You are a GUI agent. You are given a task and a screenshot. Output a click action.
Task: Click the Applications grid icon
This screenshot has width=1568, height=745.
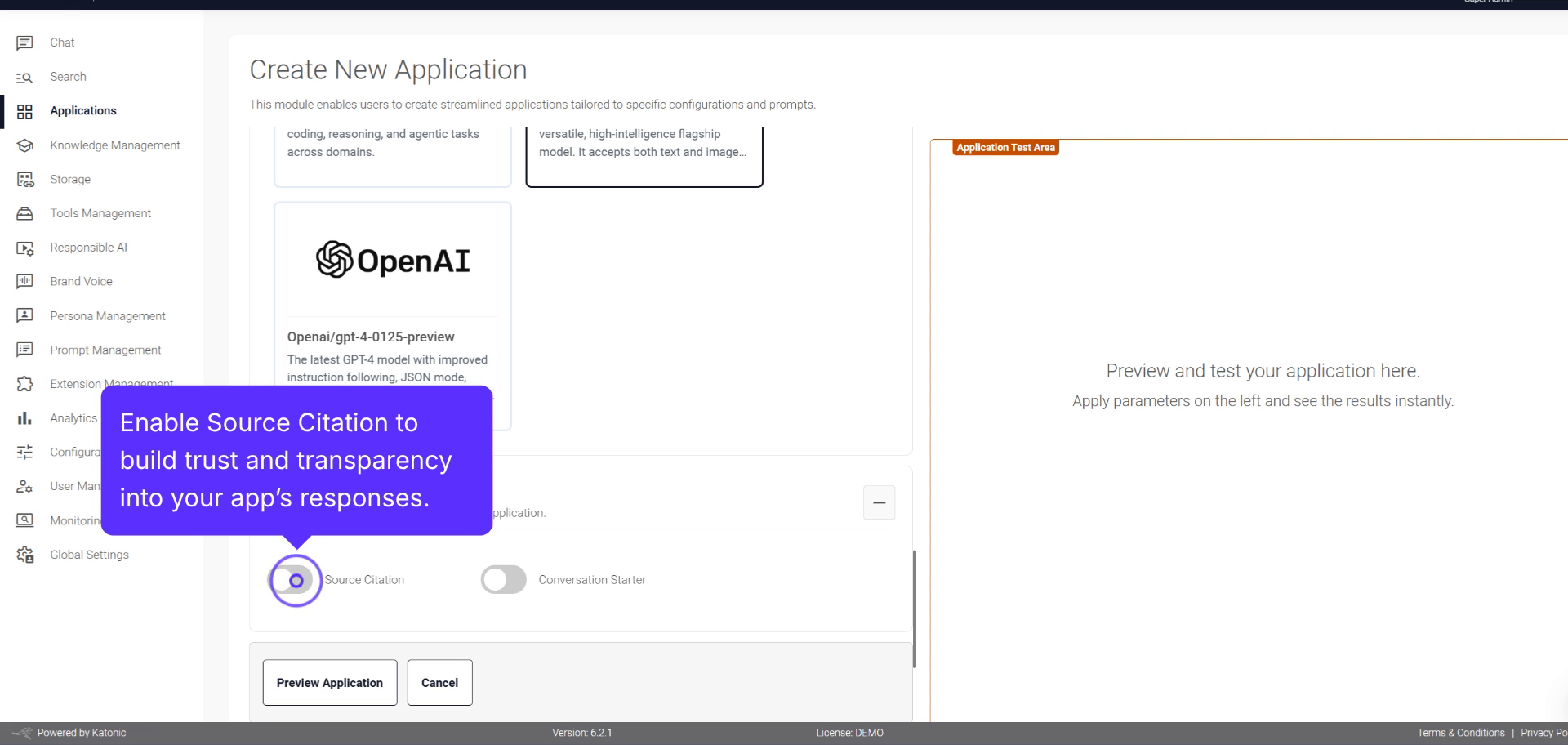tap(25, 110)
